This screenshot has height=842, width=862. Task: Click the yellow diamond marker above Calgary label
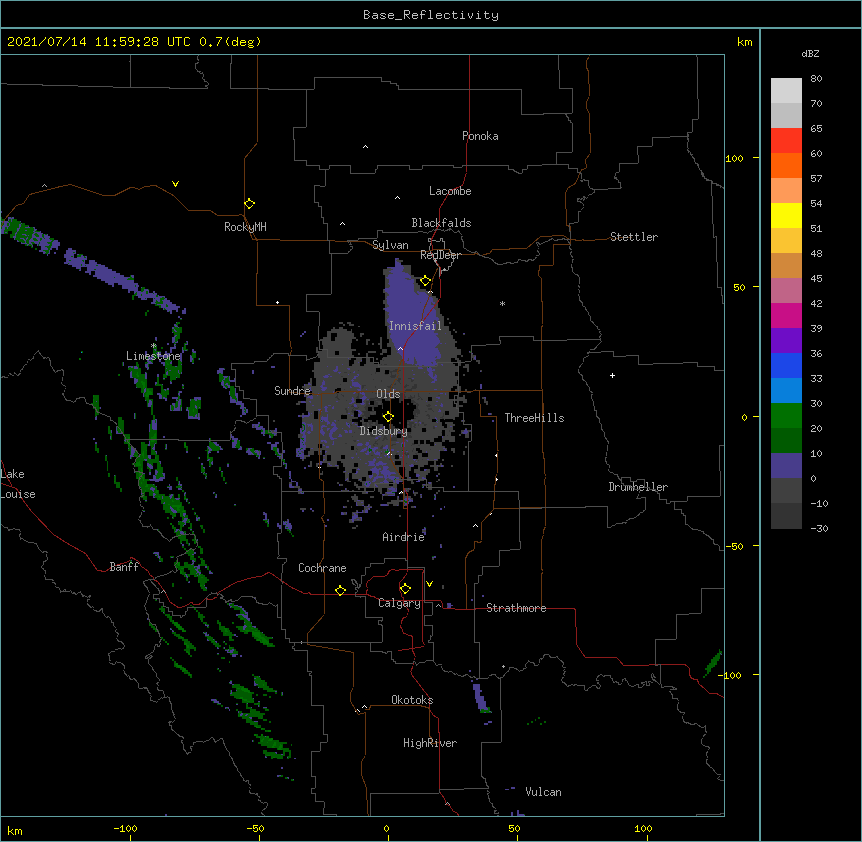coord(405,589)
